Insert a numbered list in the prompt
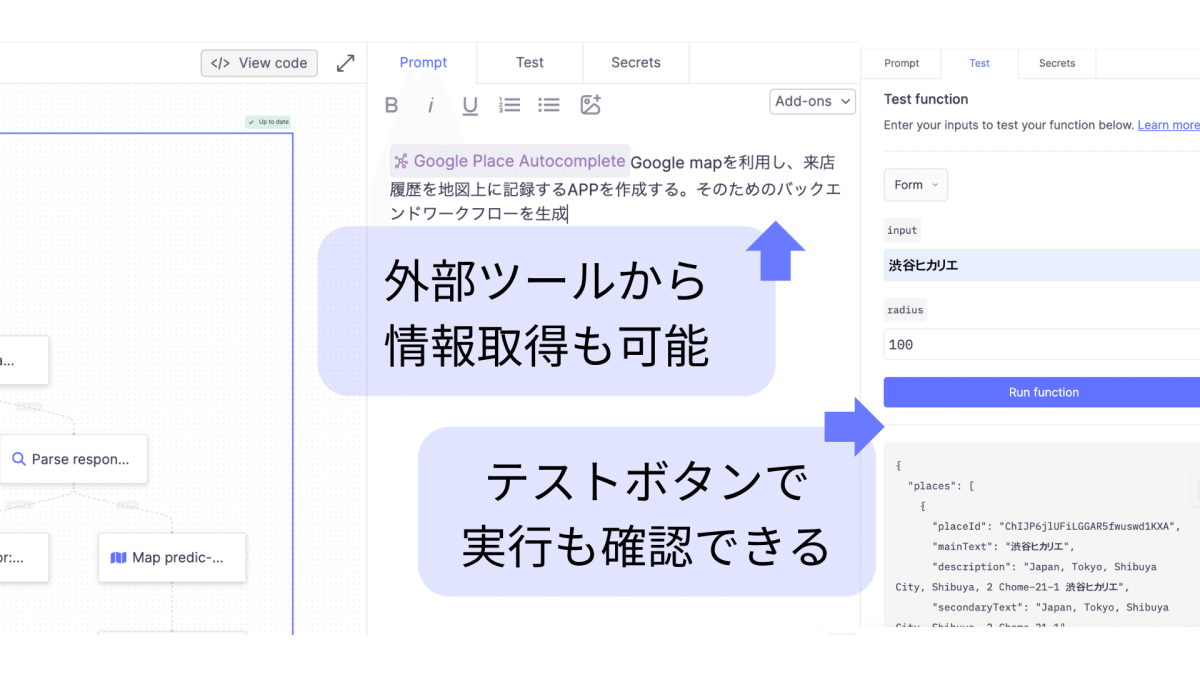1200x675 pixels. [510, 105]
